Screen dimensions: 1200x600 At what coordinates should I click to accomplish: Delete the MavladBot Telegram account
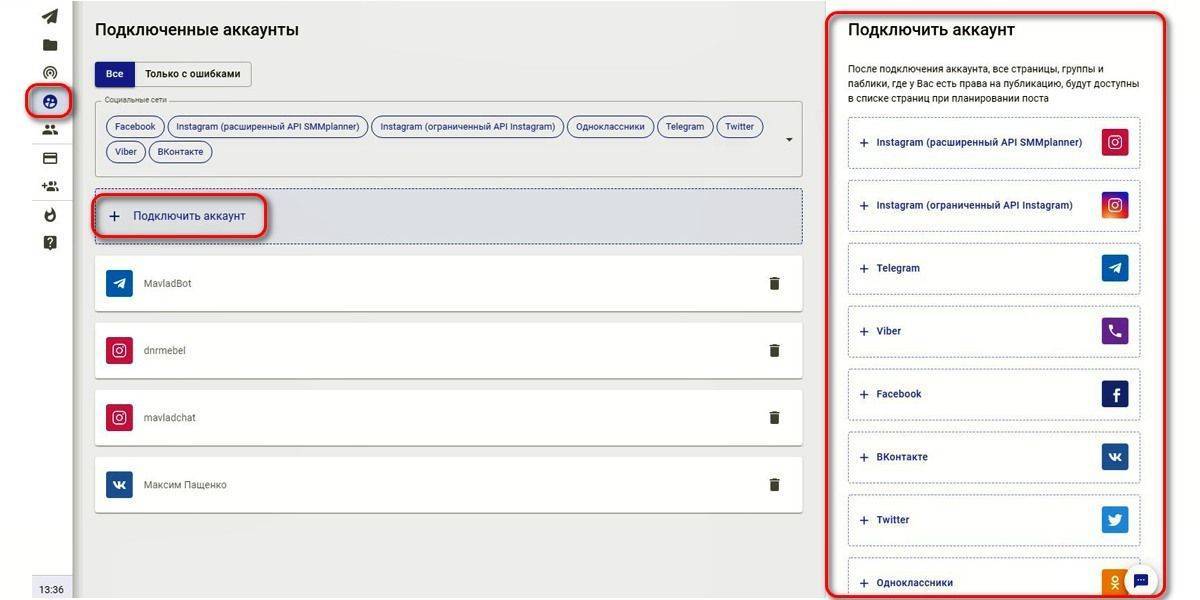coord(774,284)
